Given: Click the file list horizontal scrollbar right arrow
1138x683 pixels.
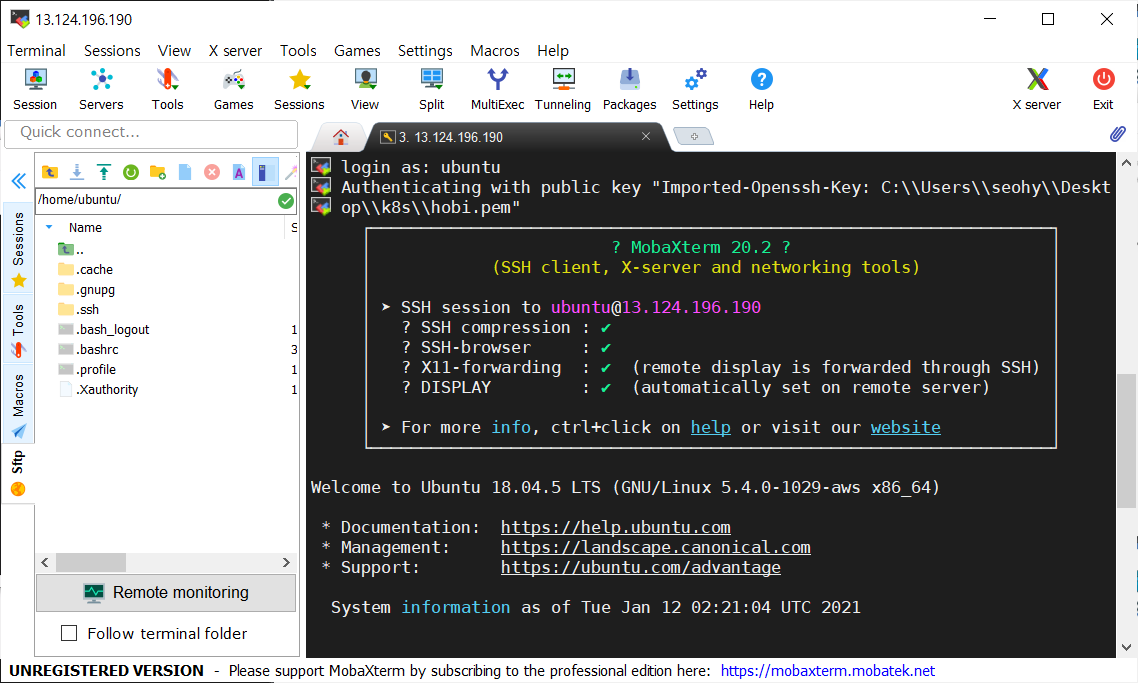Looking at the screenshot, I should 286,563.
